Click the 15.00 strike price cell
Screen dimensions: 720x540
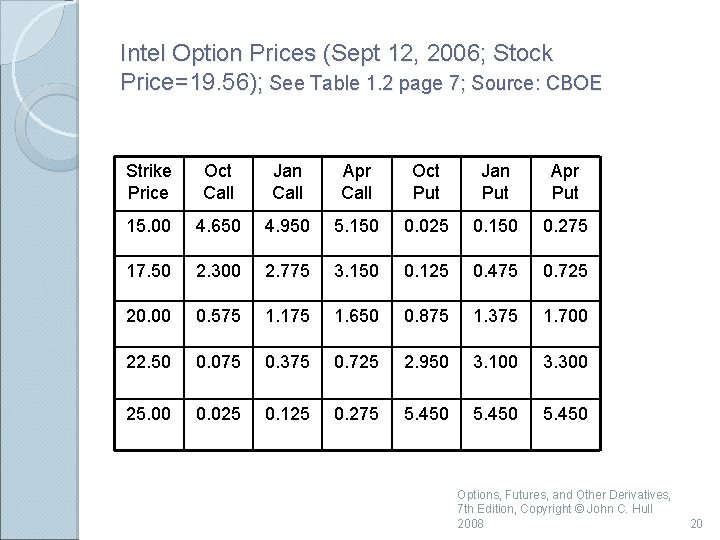click(x=149, y=234)
